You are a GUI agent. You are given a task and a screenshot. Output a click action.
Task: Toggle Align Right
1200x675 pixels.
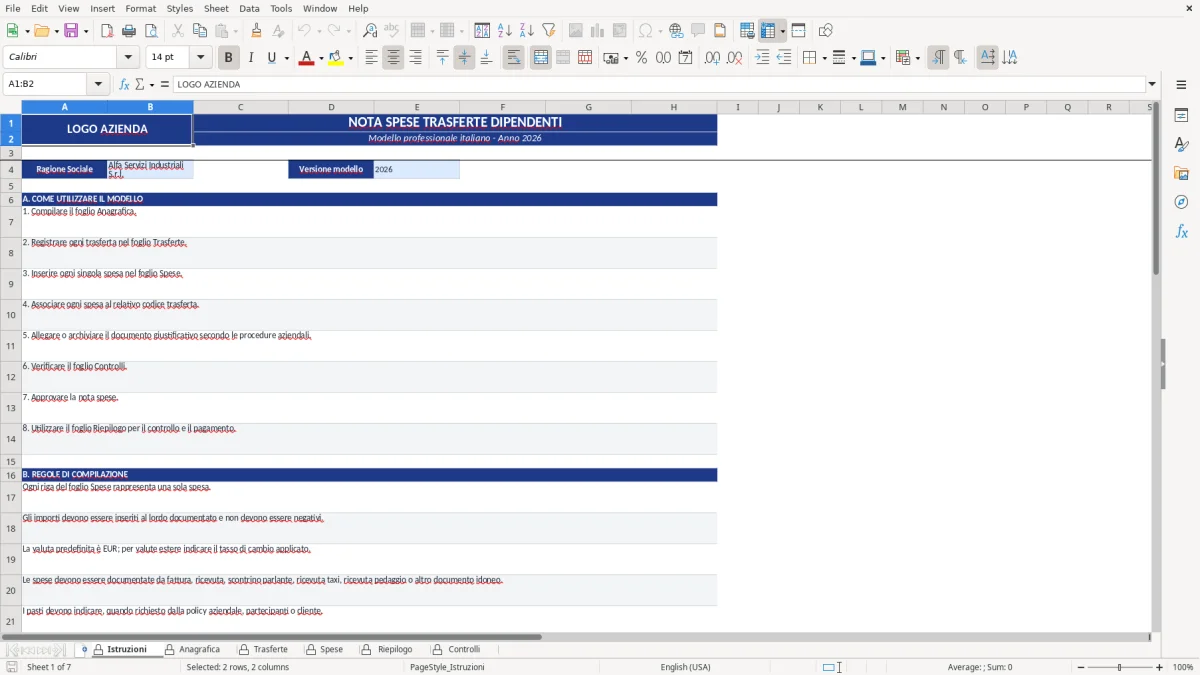coord(415,58)
